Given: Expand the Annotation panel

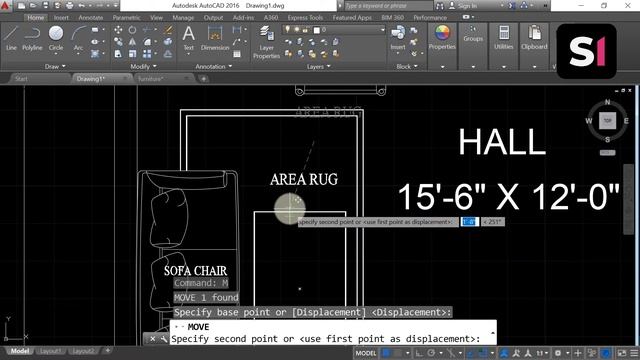Looking at the screenshot, I should pos(213,67).
